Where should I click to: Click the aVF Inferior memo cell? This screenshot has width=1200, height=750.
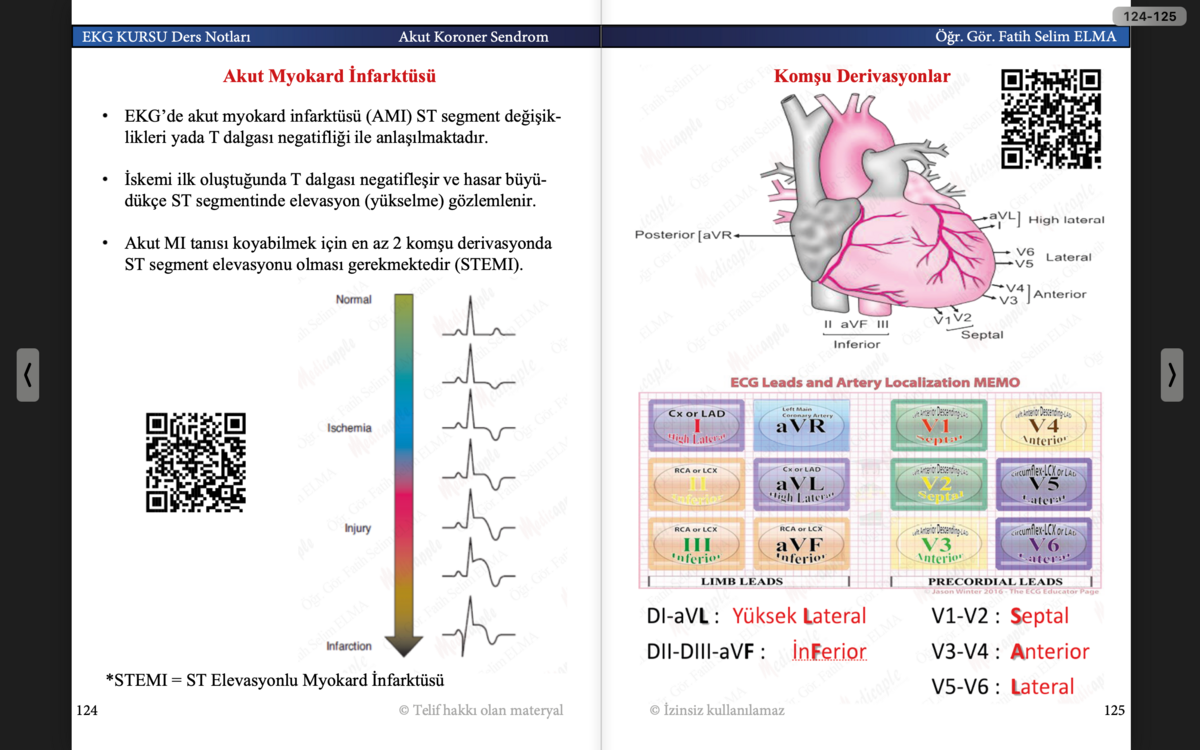point(801,544)
